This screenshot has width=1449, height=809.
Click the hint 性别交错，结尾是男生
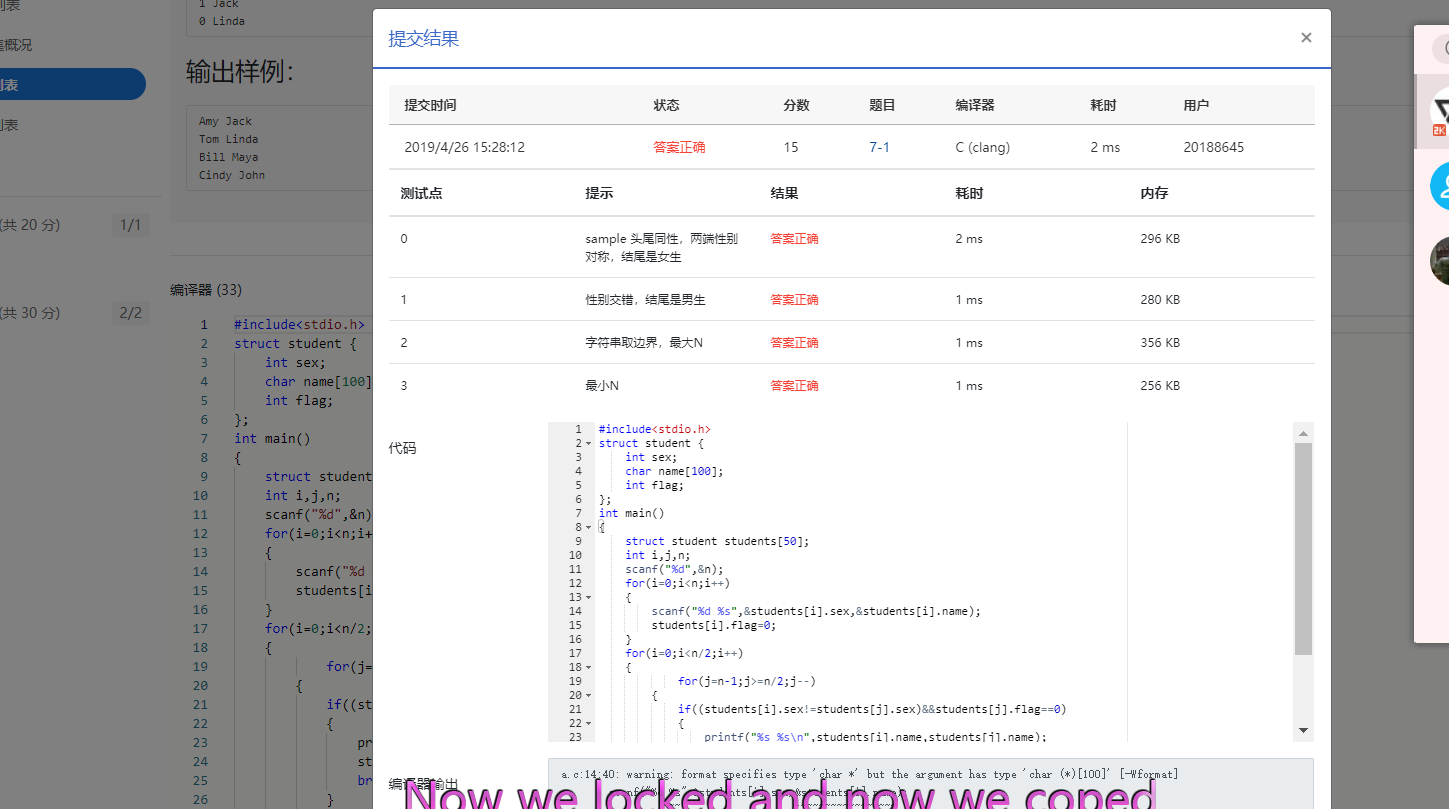pyautogui.click(x=645, y=300)
